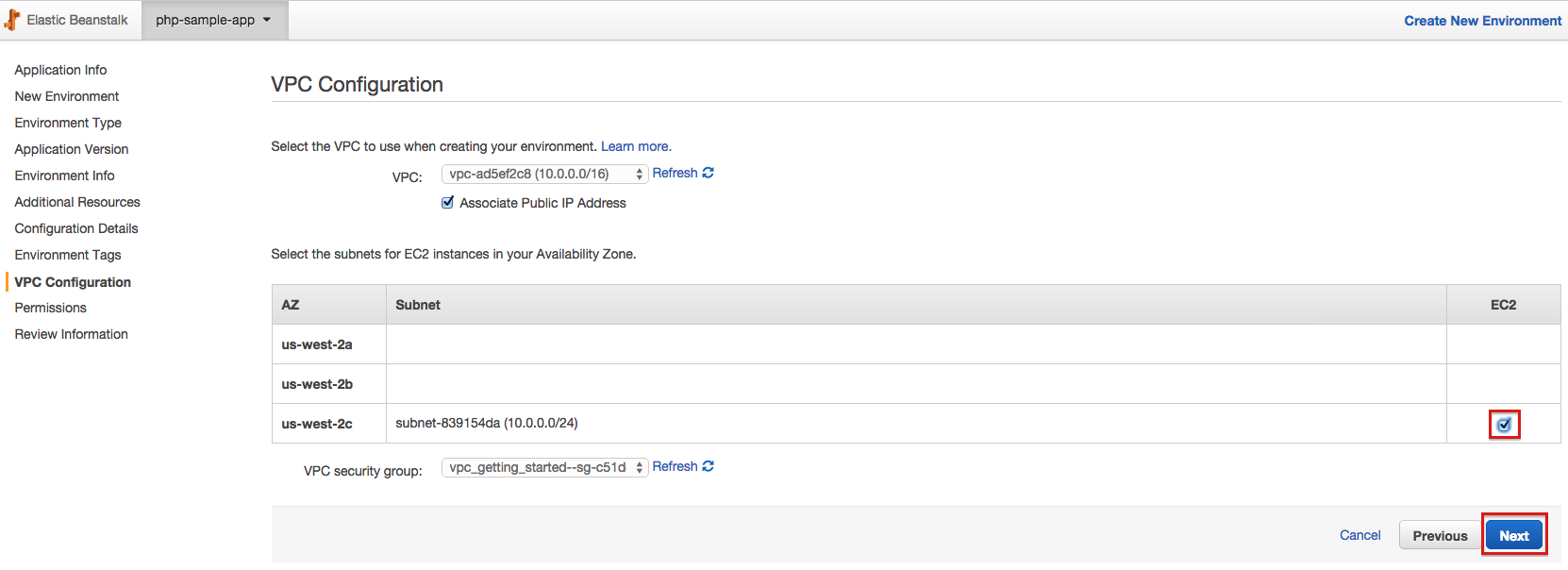Toggle Associate Public IP Address checkbox
The width and height of the screenshot is (1568, 570).
(x=448, y=203)
